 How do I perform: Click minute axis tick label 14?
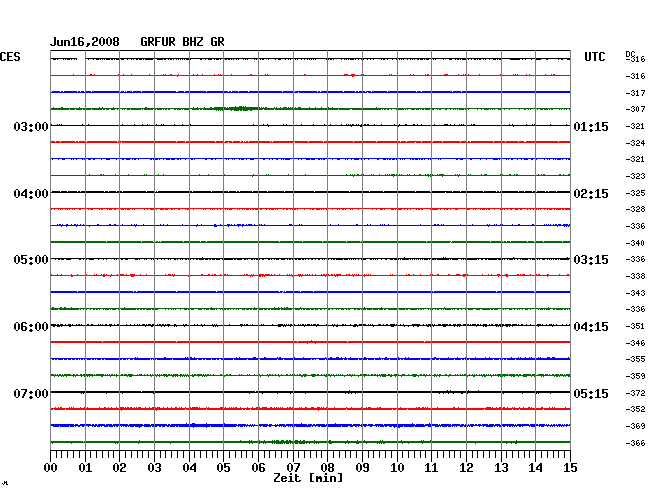535,467
